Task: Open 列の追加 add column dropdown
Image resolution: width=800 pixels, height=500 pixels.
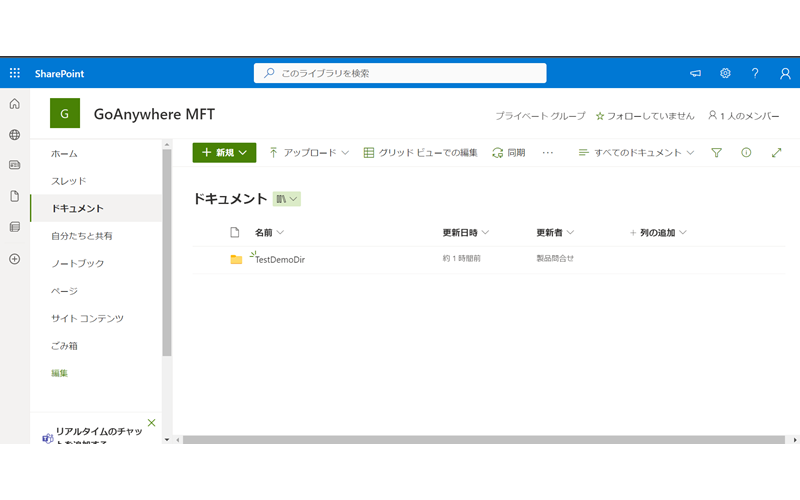Action: click(658, 233)
